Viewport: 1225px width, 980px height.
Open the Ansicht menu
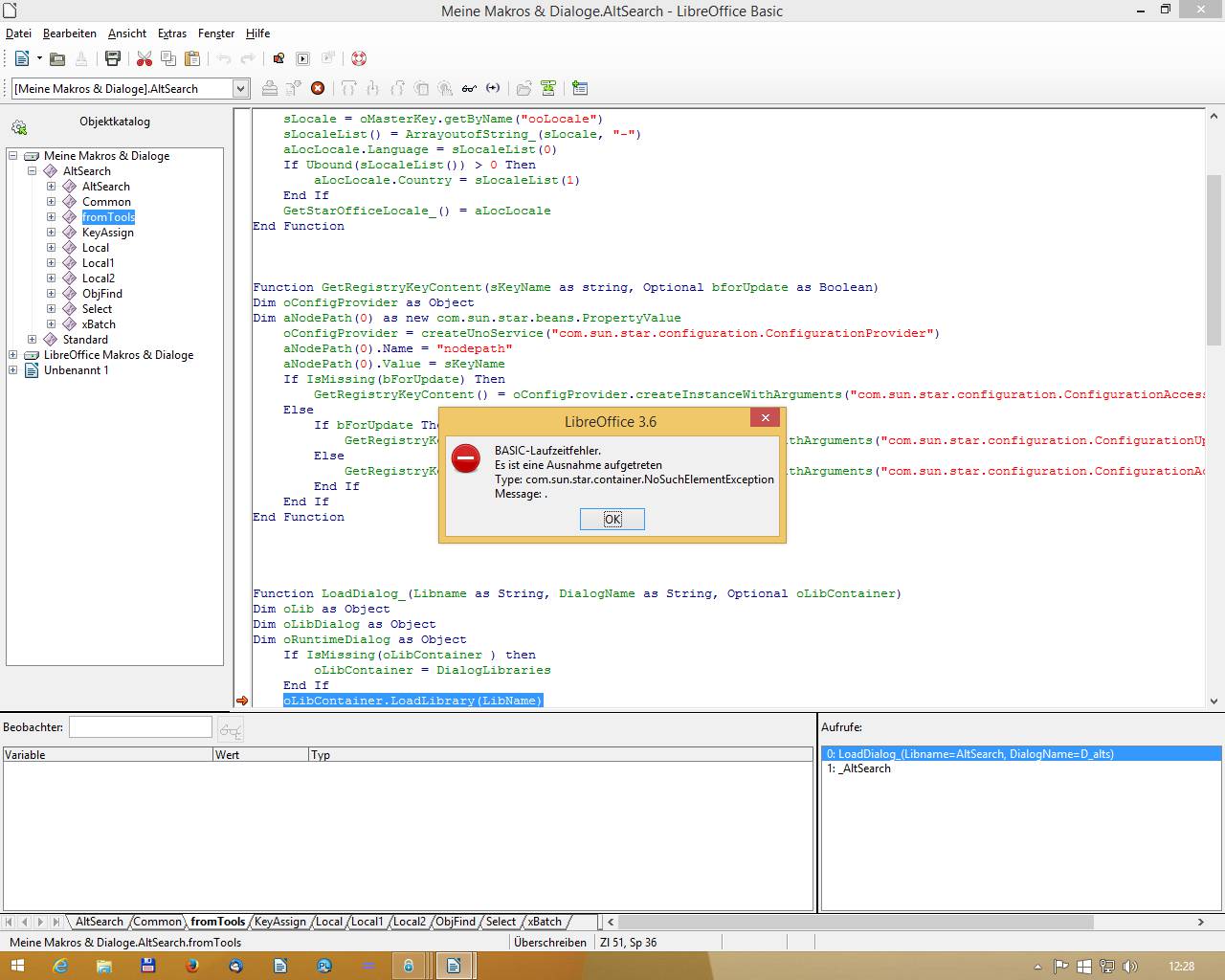[127, 33]
